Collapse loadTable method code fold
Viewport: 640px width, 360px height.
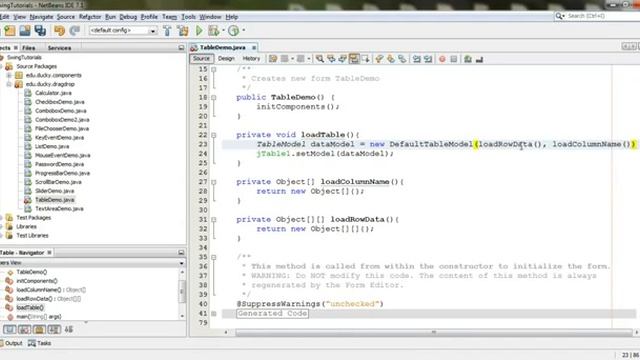click(213, 135)
